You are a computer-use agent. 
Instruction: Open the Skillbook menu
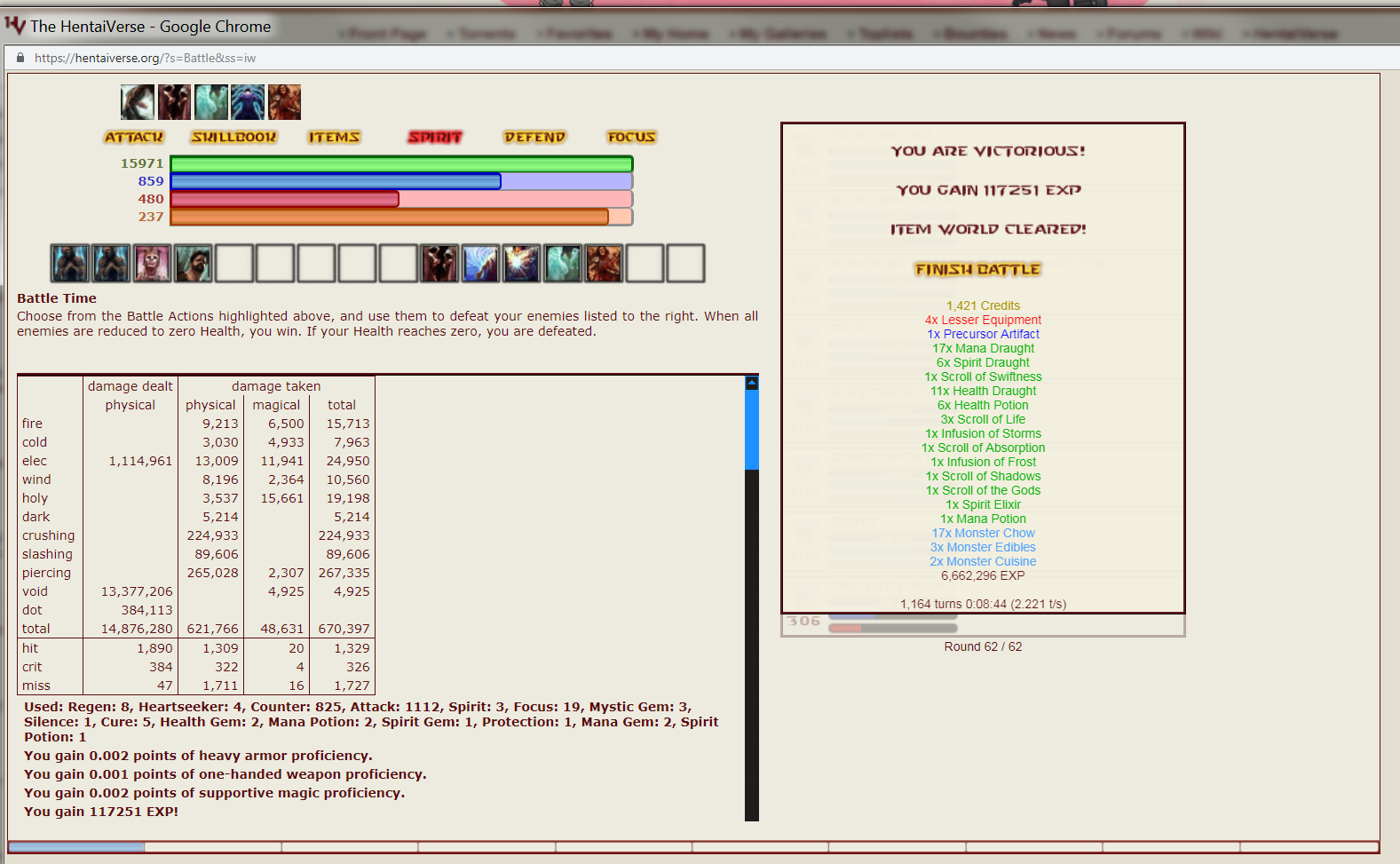coord(234,137)
